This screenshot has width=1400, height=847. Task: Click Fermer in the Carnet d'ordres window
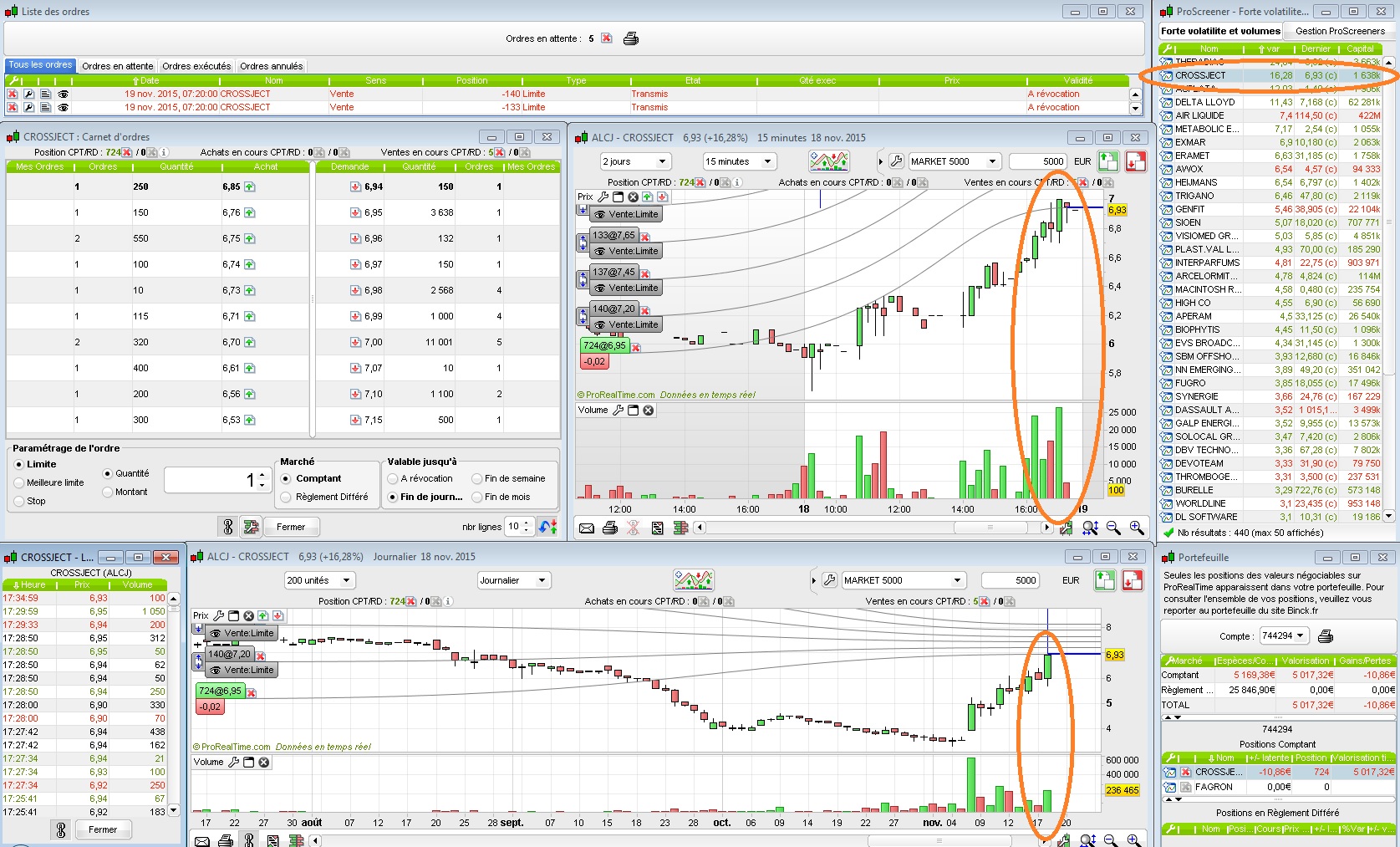[x=291, y=527]
